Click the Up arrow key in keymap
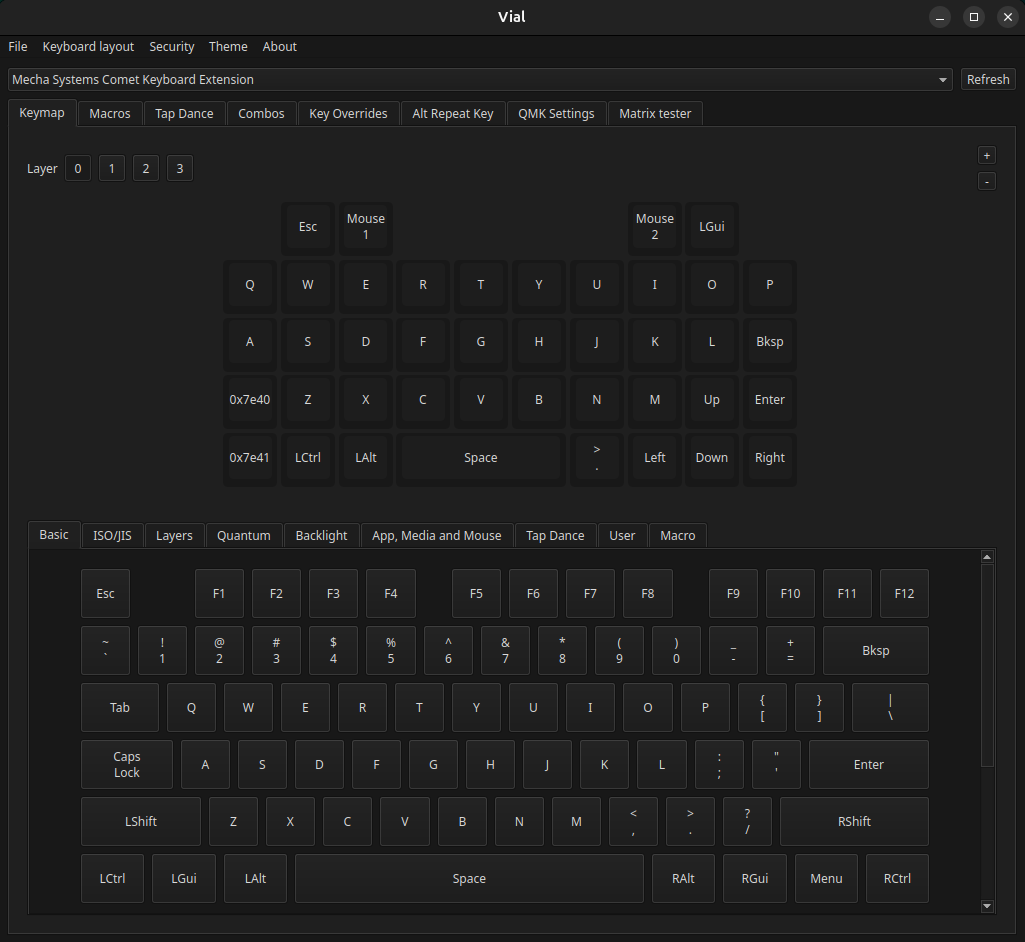Screen dimensions: 1025x942 (712, 400)
